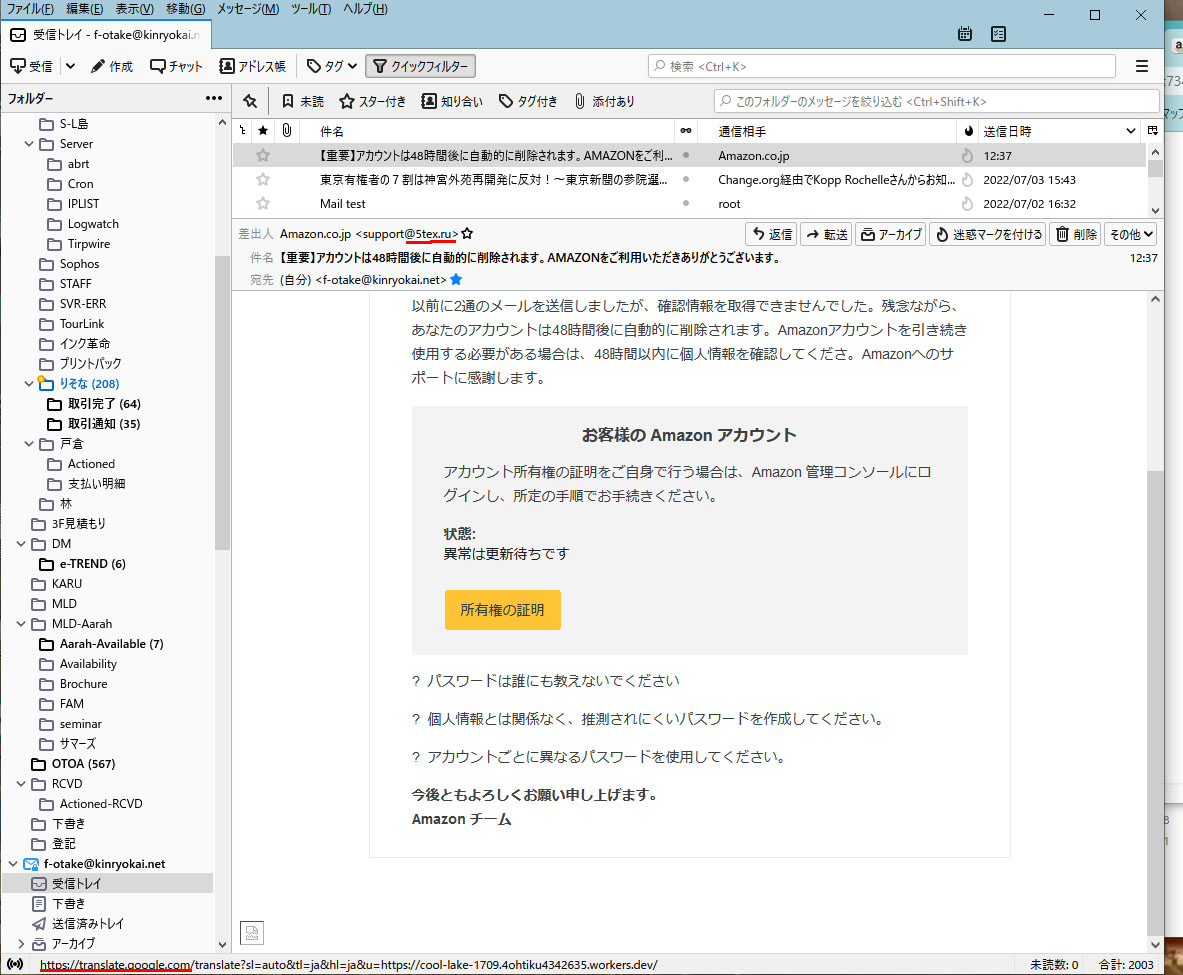
Task: Star the Amazon 【重要】 message row
Action: 263,155
